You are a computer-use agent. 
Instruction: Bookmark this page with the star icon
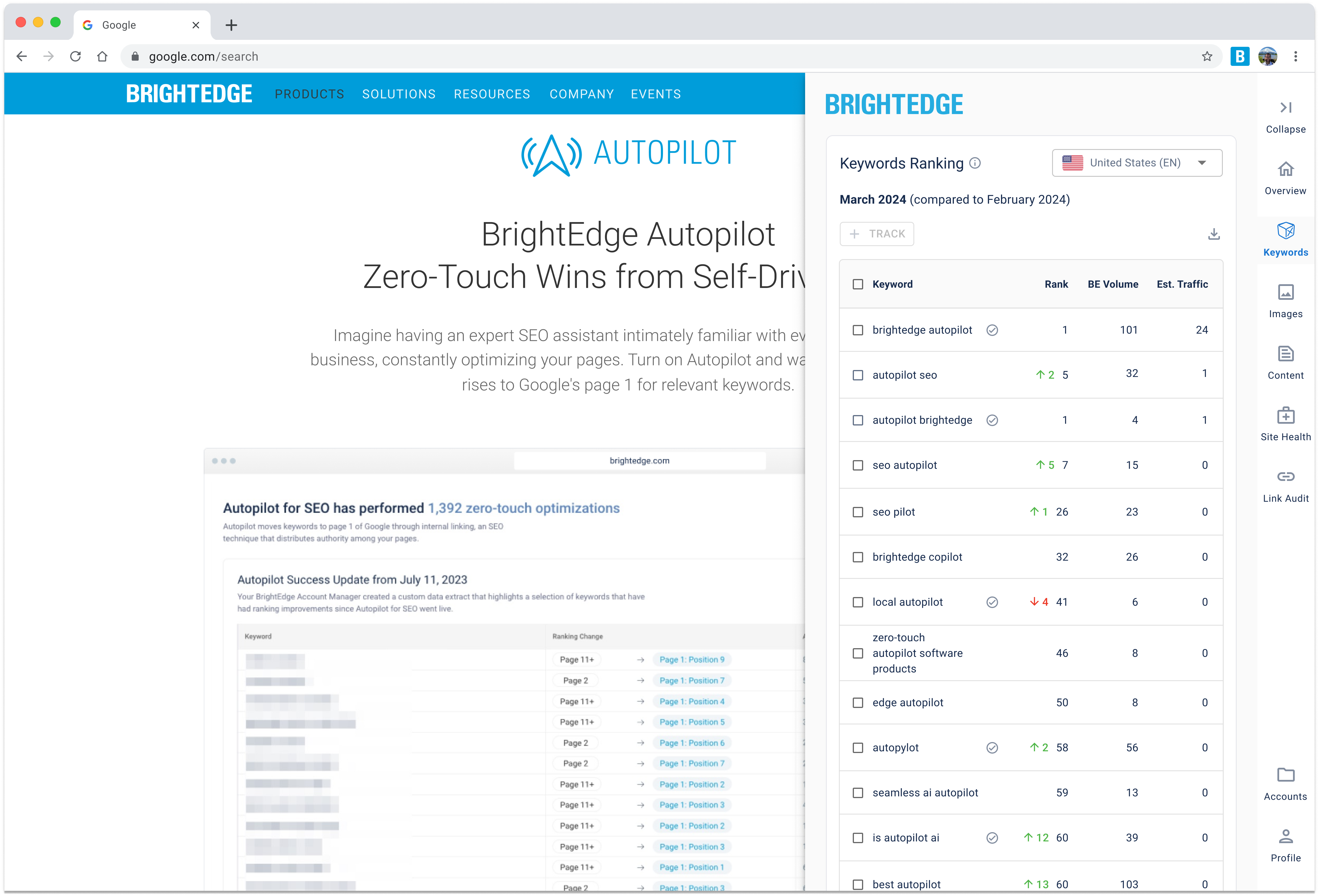click(1207, 56)
